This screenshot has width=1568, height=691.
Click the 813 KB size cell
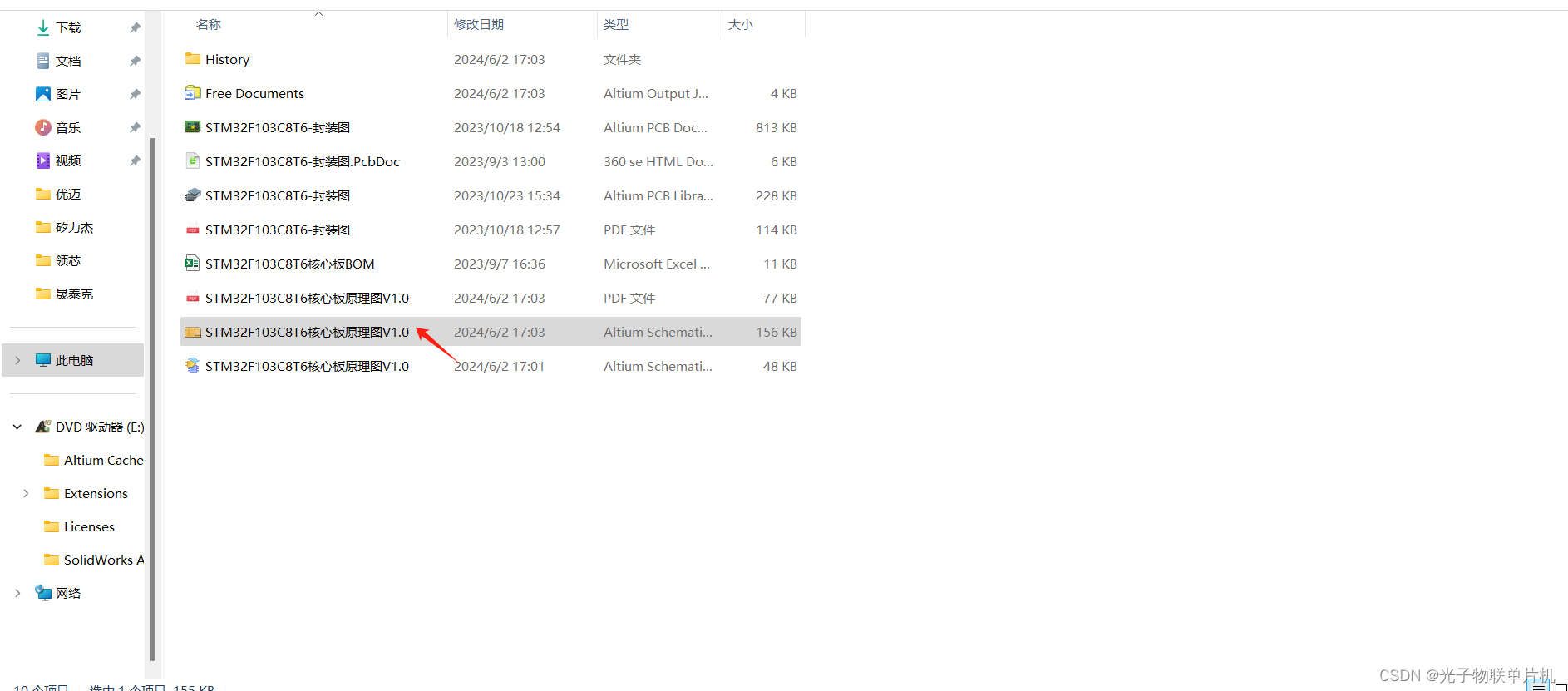777,128
